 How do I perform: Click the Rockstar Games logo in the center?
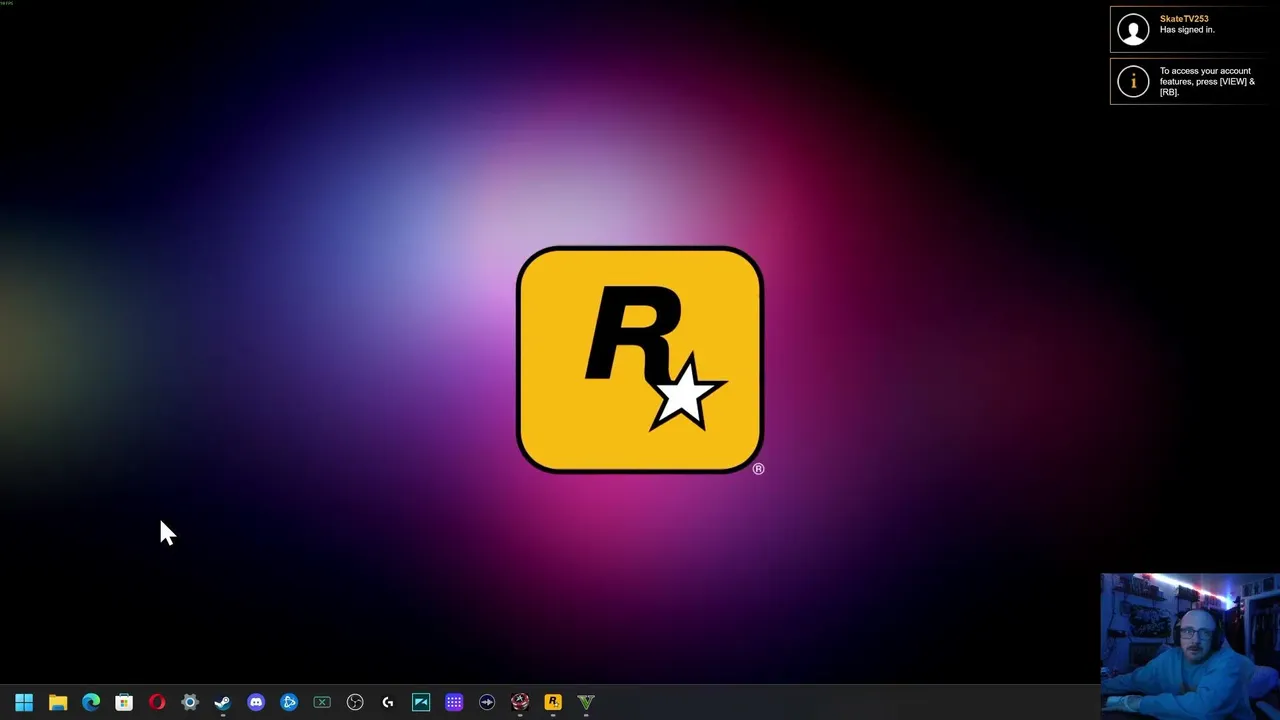(640, 360)
